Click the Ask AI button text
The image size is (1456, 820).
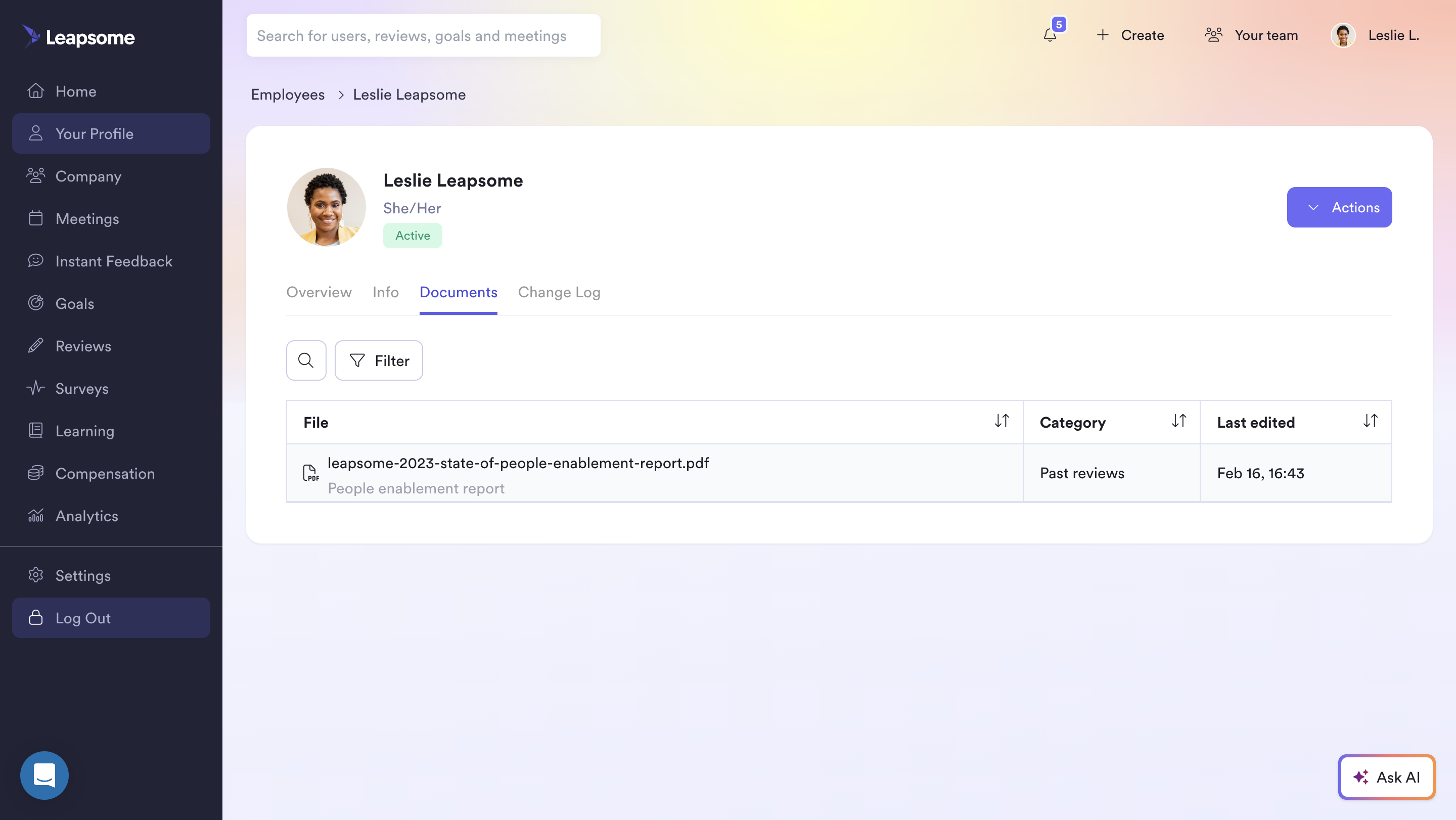tap(1398, 777)
